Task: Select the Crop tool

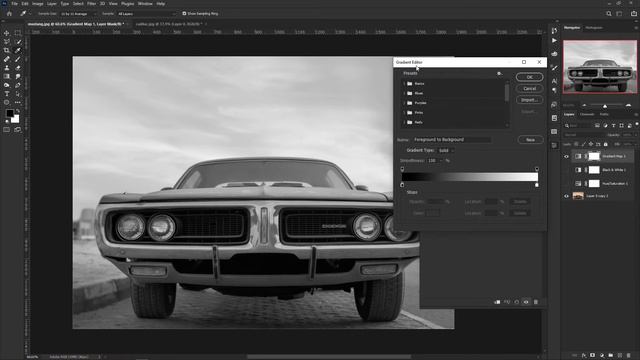Action: pos(7,50)
